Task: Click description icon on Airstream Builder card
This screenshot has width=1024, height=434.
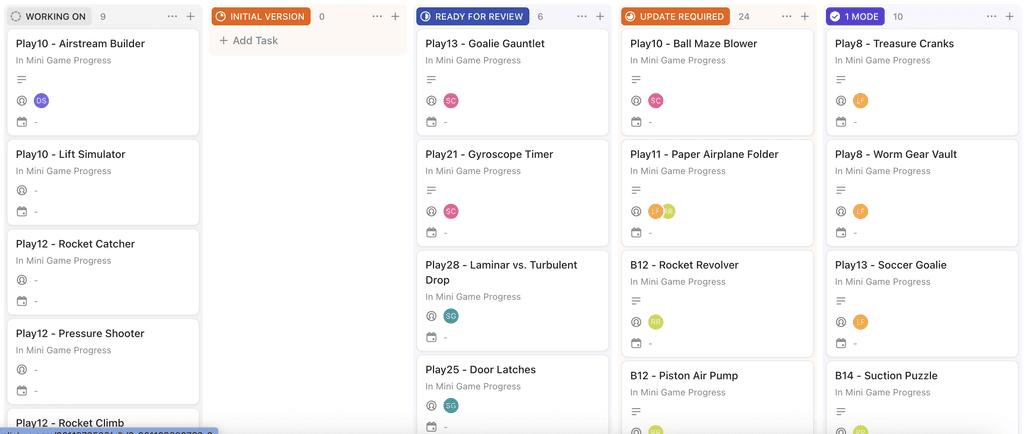Action: pos(22,80)
